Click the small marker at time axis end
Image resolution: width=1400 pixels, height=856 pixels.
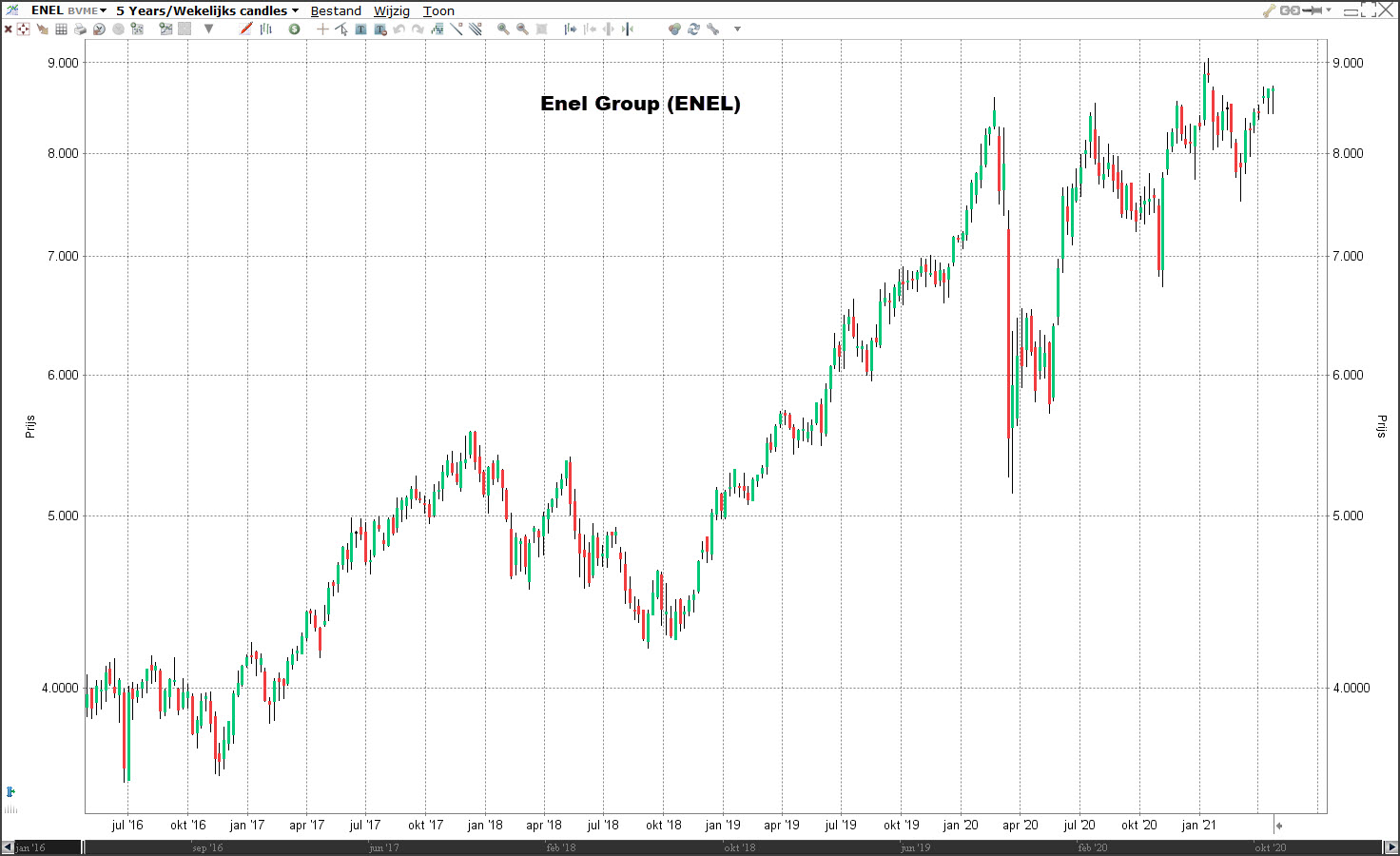pos(1279,826)
